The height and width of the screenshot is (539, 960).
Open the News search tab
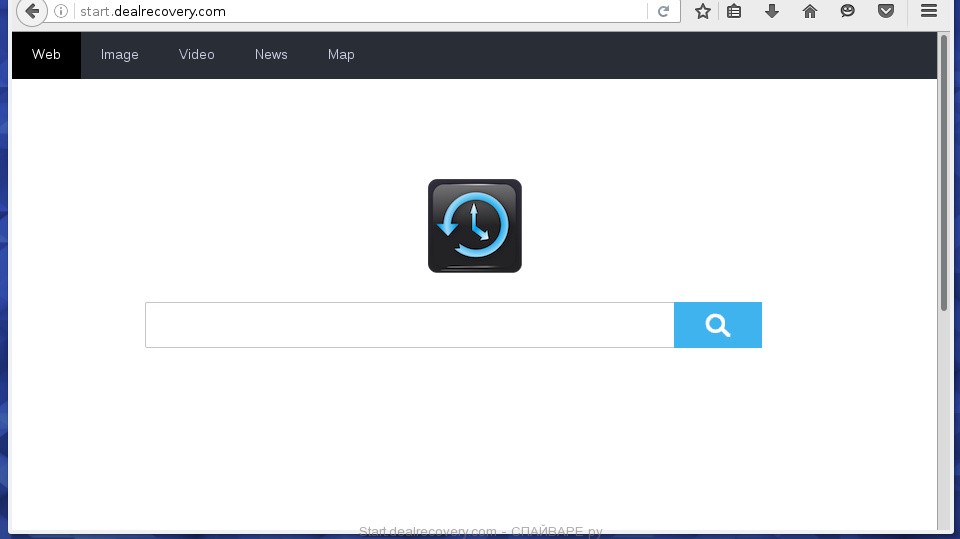270,55
